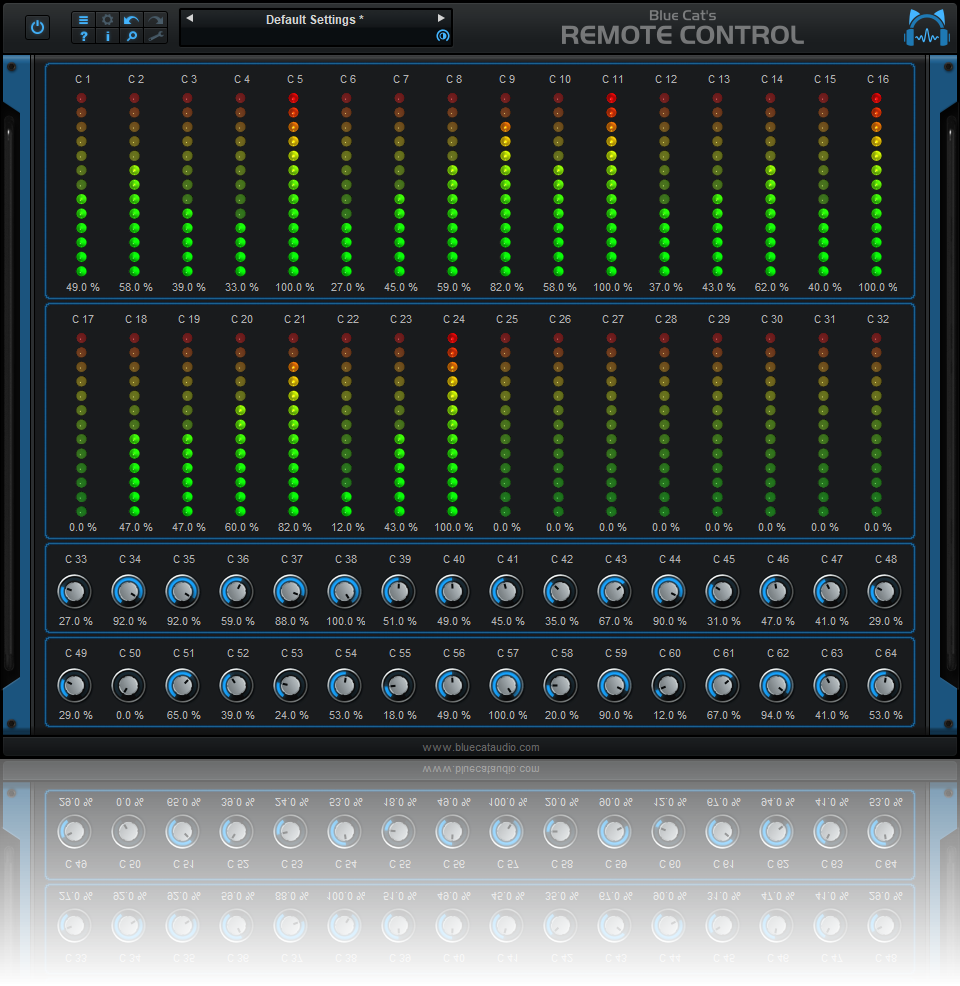
Task: Click the C 40 knob
Action: click(x=453, y=591)
